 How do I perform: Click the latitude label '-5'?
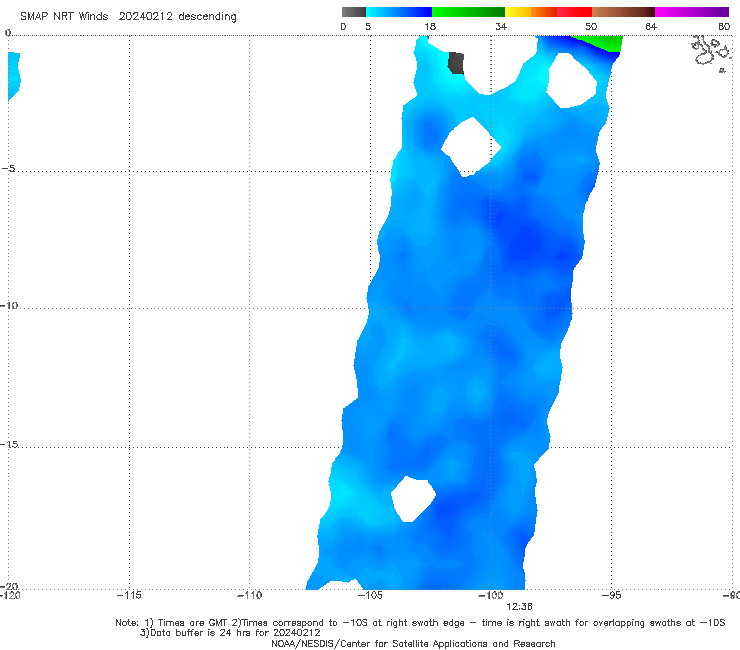(x=9, y=169)
